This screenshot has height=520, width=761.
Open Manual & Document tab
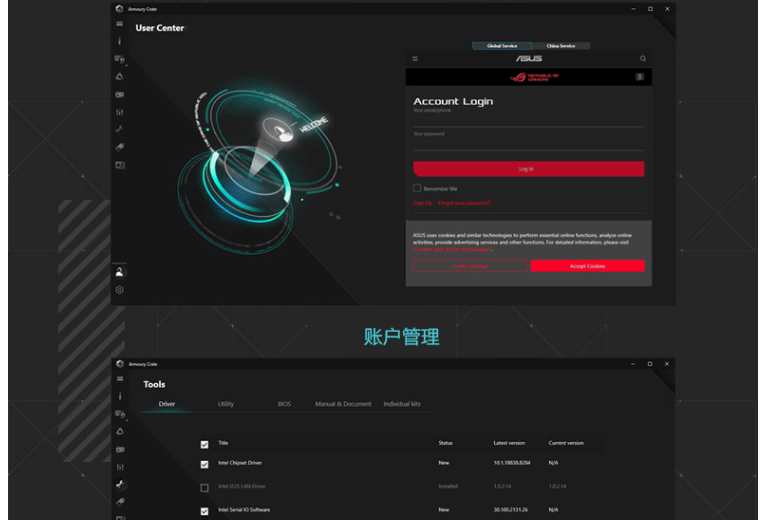[x=343, y=404]
